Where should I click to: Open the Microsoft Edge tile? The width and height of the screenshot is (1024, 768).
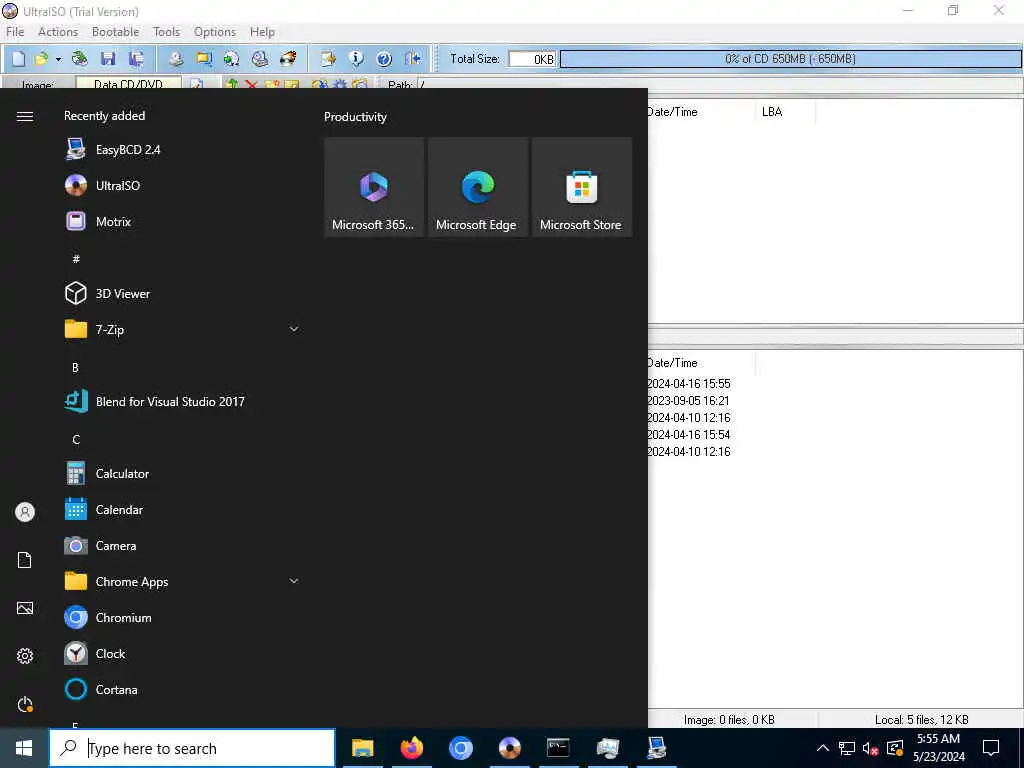tap(478, 187)
